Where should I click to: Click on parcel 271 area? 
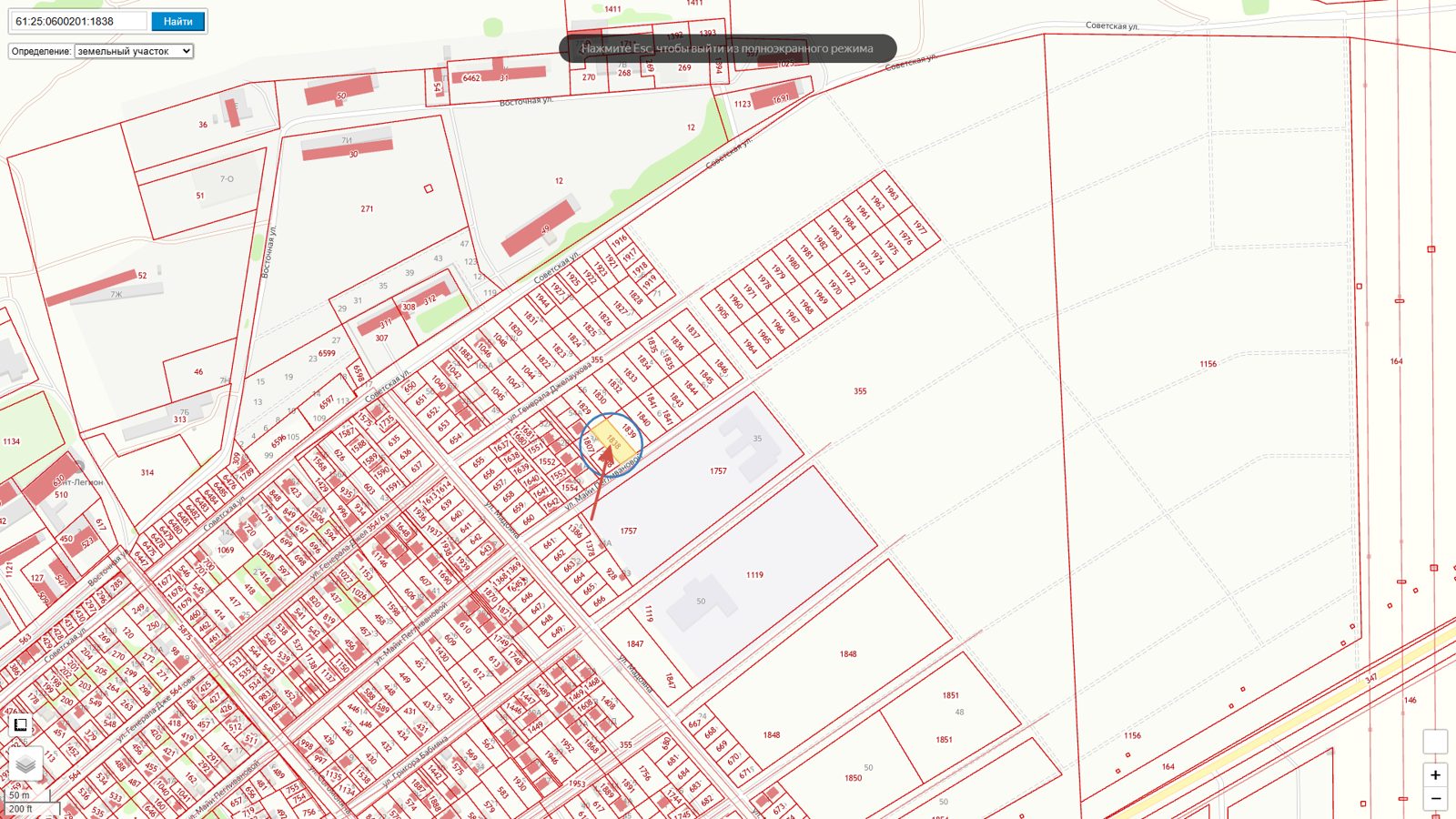click(x=367, y=209)
